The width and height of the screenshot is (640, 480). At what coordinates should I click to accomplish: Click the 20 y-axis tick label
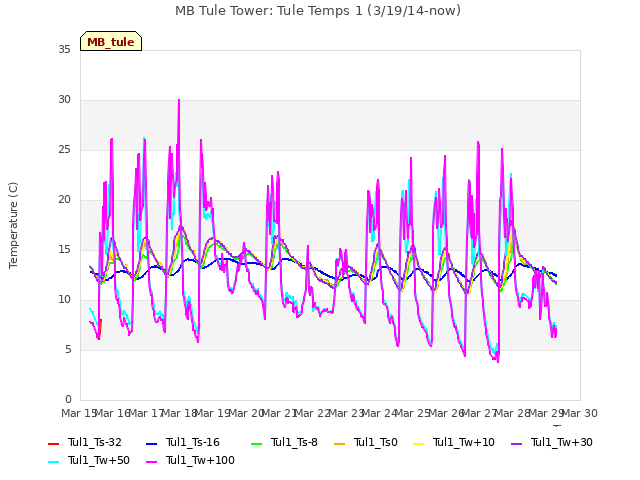(64, 200)
